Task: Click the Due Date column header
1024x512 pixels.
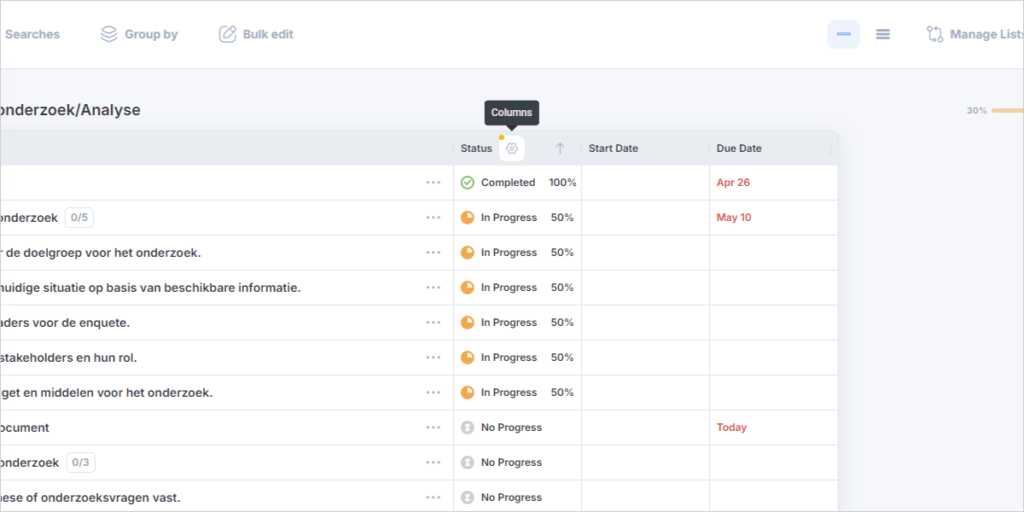Action: click(739, 148)
